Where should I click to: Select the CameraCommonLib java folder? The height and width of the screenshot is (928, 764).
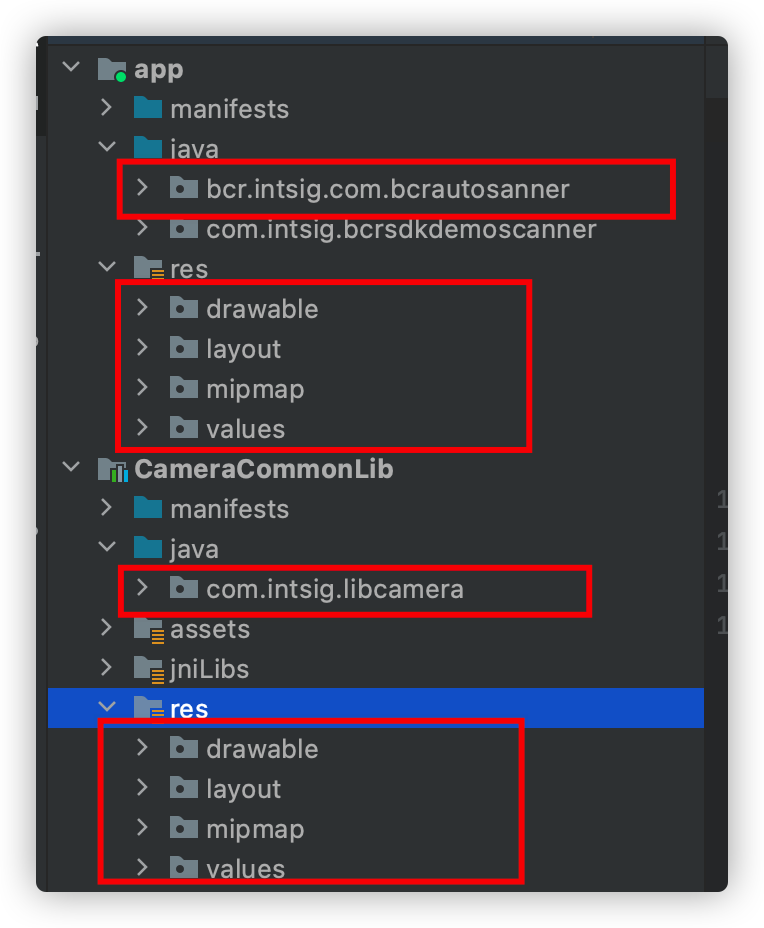coord(195,550)
